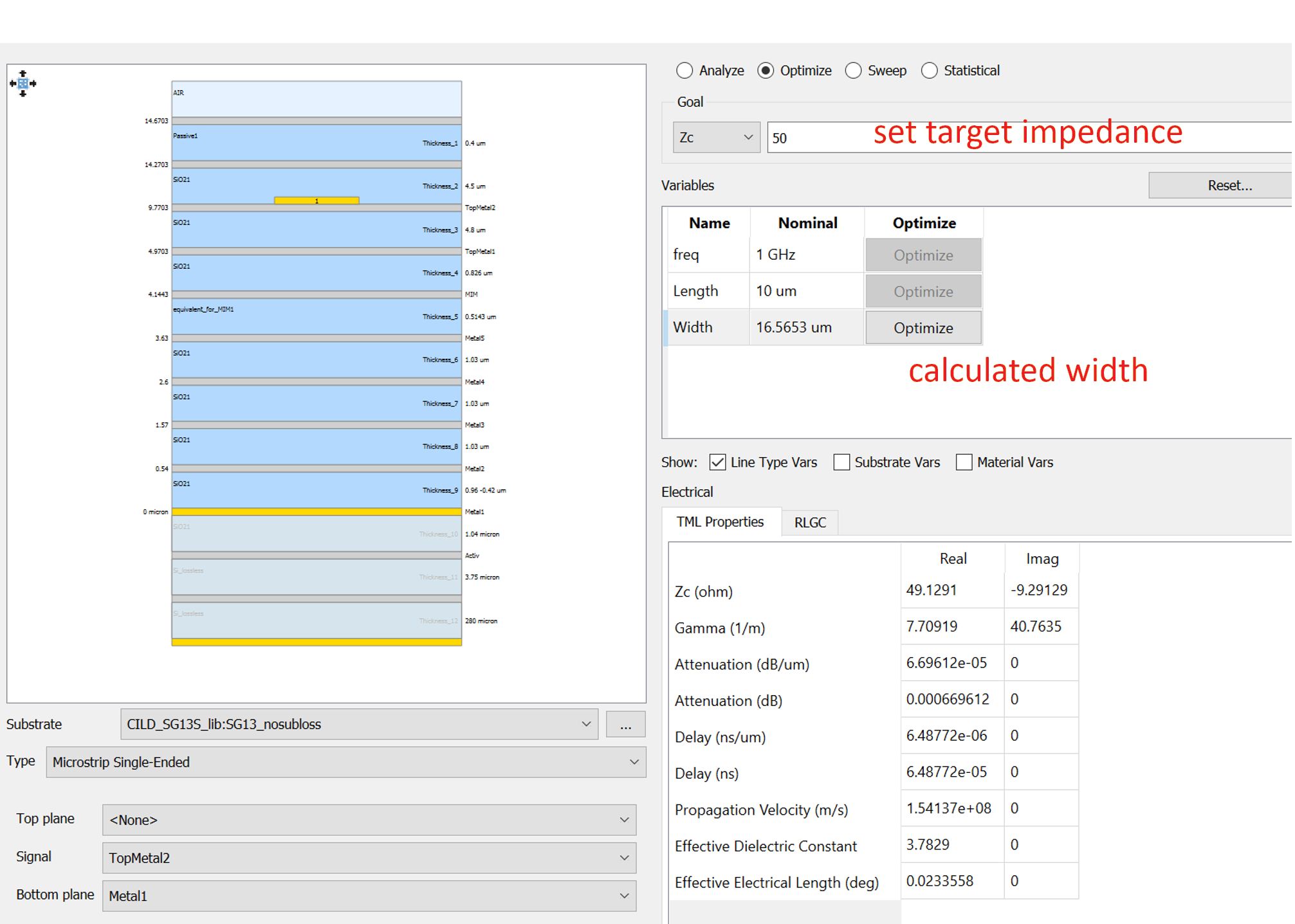Open the Zc goal dropdown

click(x=716, y=138)
